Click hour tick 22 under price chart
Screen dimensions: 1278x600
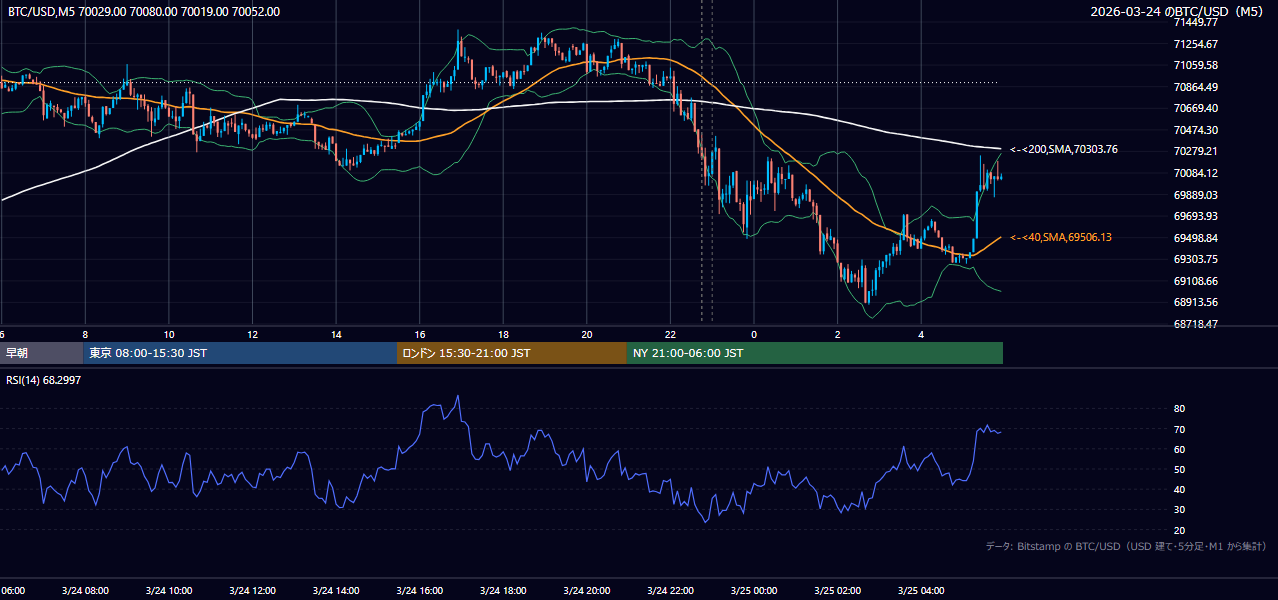pyautogui.click(x=670, y=334)
